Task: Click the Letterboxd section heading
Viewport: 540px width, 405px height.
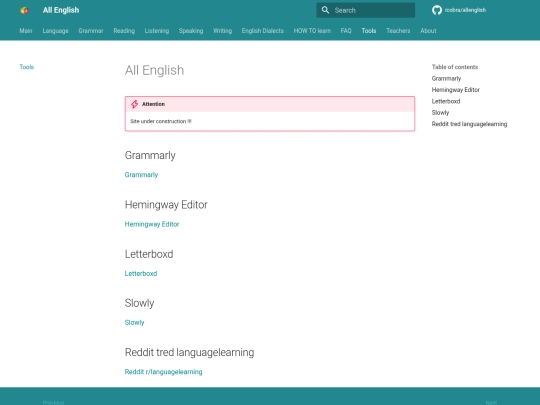Action: (x=149, y=254)
